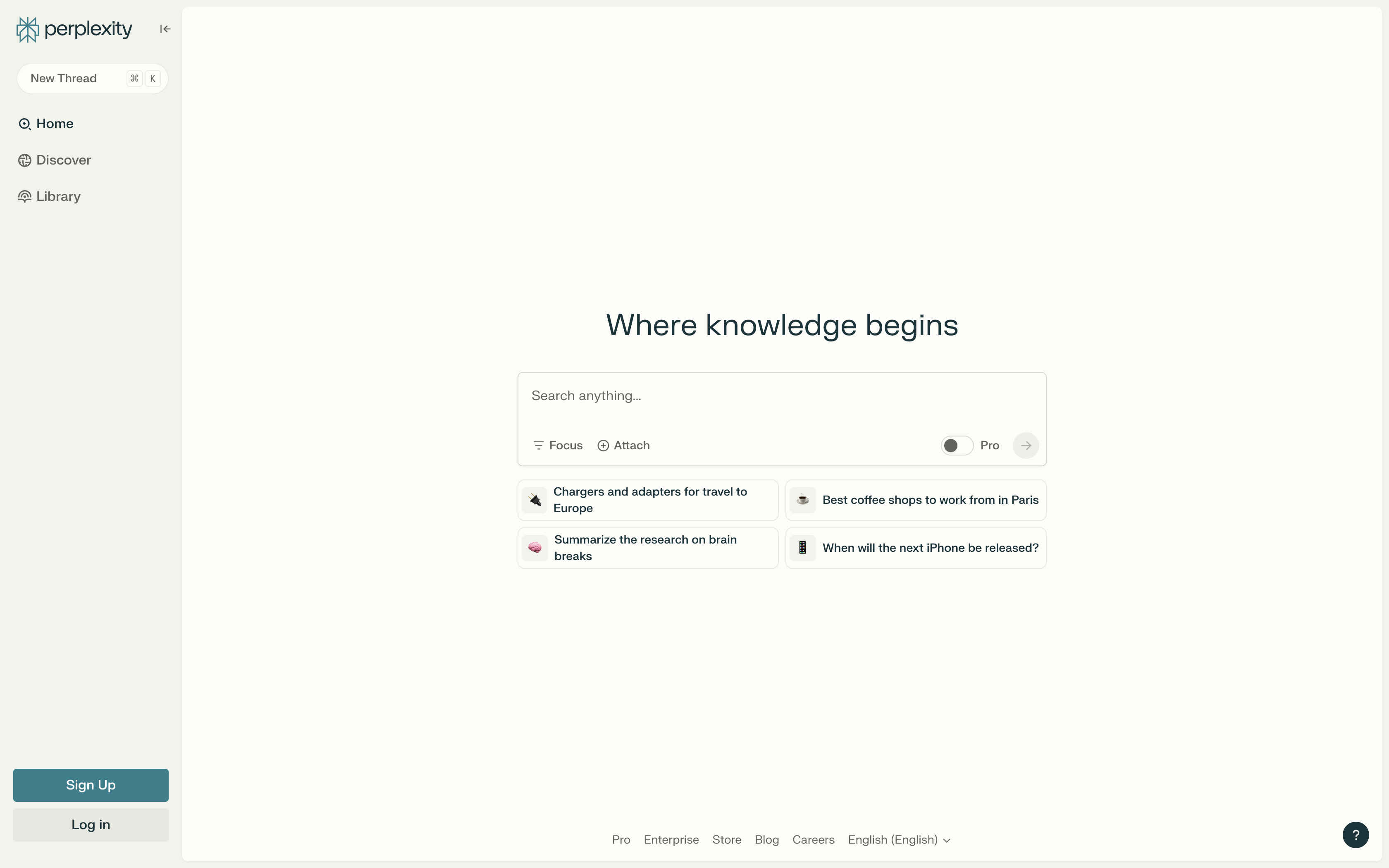Open the Focus options menu
Screen dimensions: 1389x868
(558, 446)
